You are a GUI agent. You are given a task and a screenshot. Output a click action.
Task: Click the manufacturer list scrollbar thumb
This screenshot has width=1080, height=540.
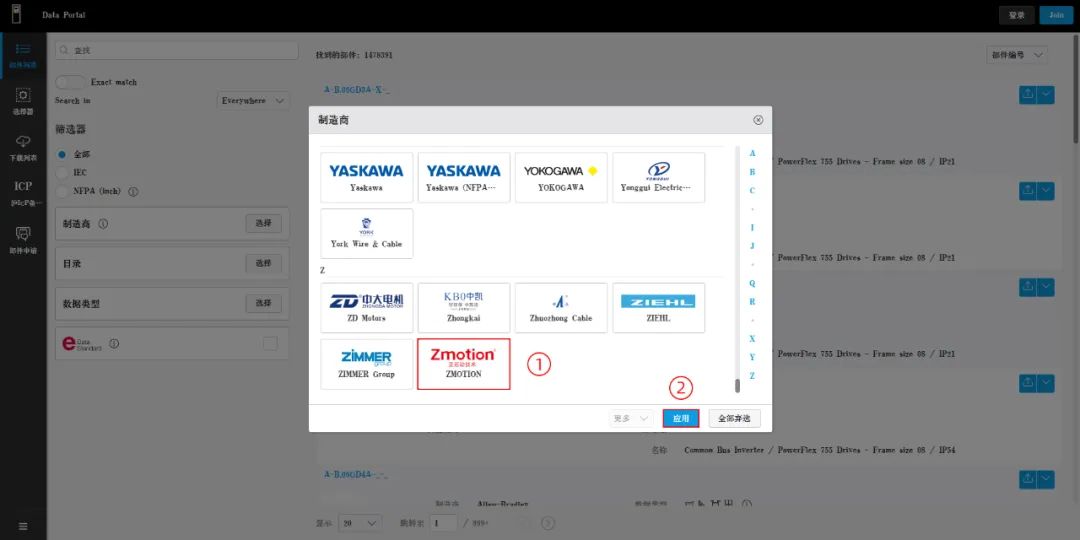737,385
